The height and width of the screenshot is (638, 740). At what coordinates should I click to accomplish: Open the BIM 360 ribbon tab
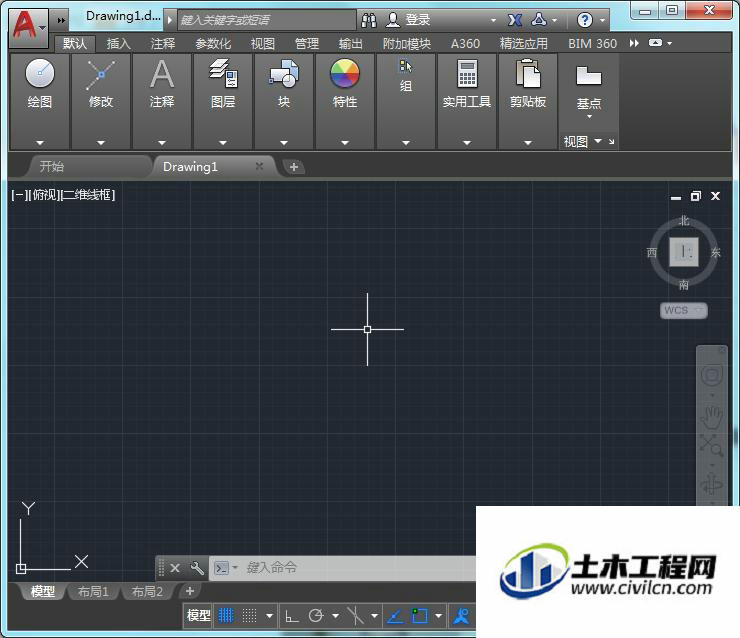[592, 44]
